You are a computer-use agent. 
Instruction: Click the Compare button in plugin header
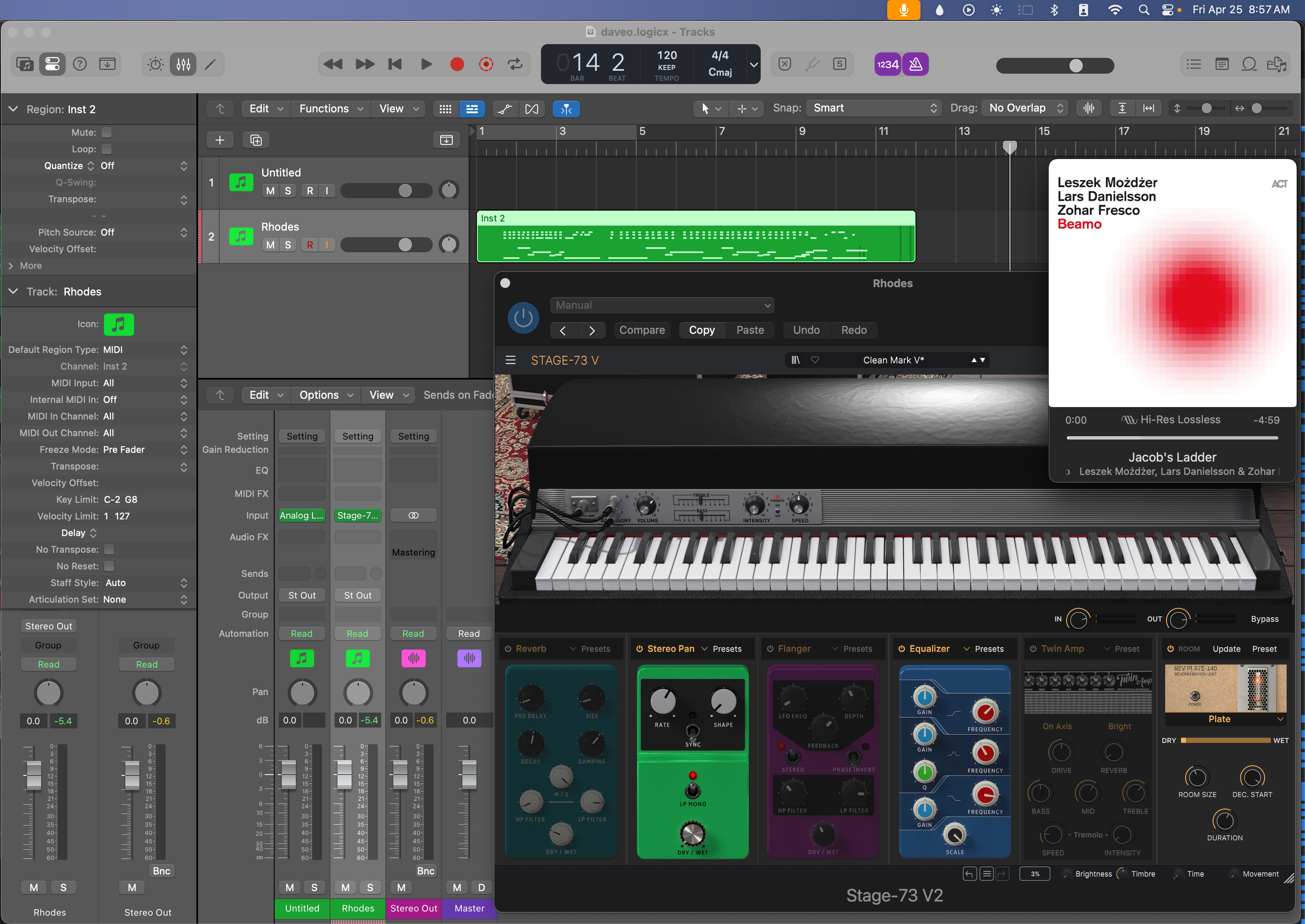642,330
